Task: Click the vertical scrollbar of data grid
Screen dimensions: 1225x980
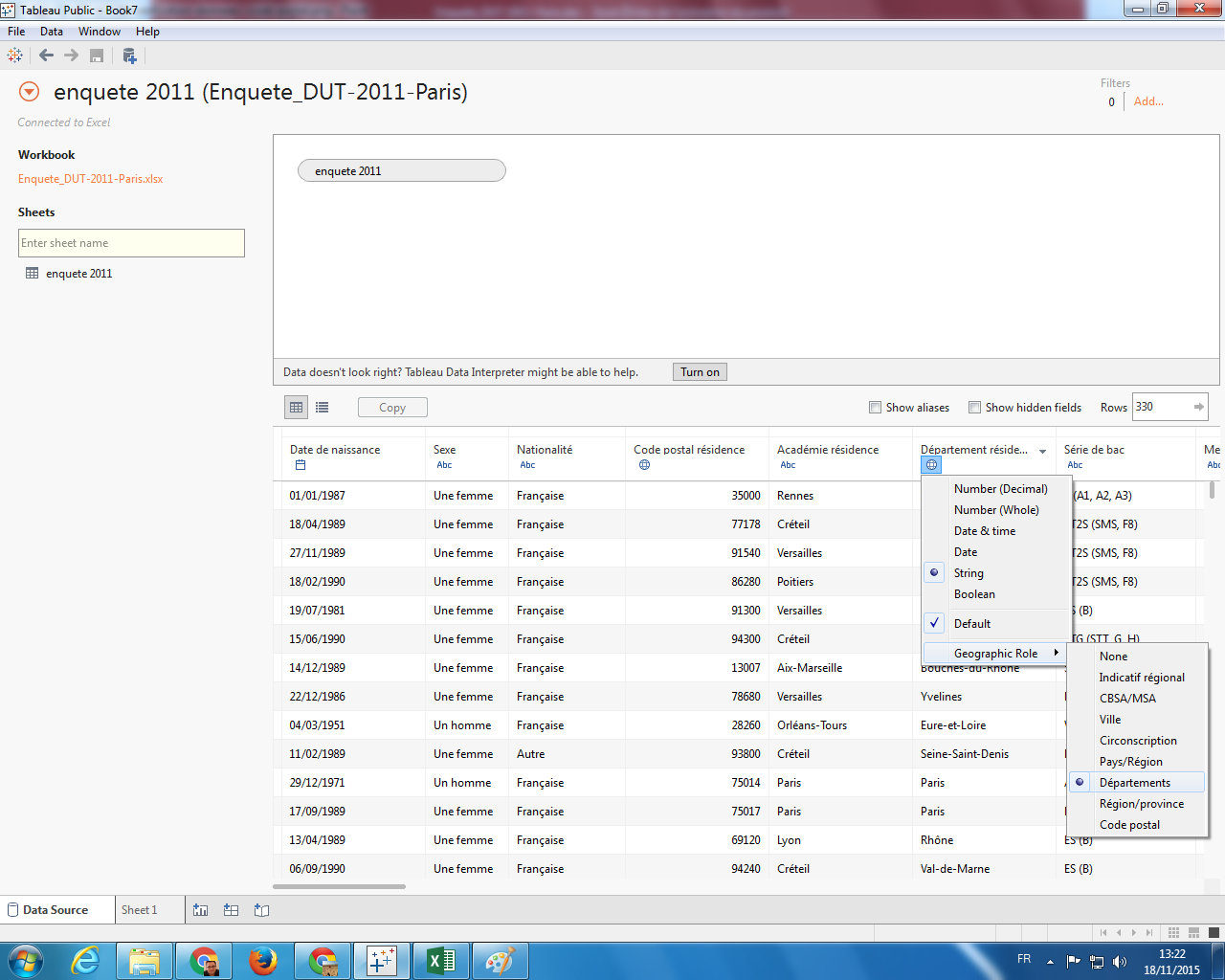Action: (1212, 490)
